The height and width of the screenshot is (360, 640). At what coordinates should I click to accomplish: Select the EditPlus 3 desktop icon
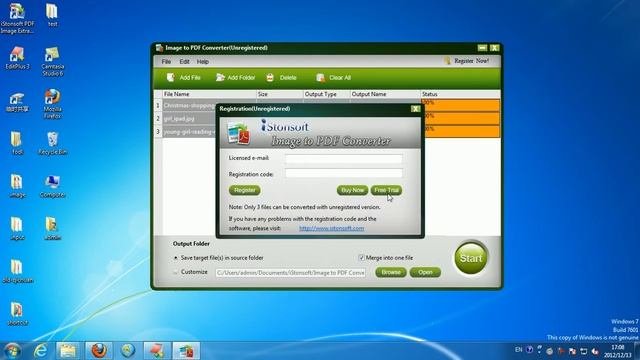click(x=17, y=58)
